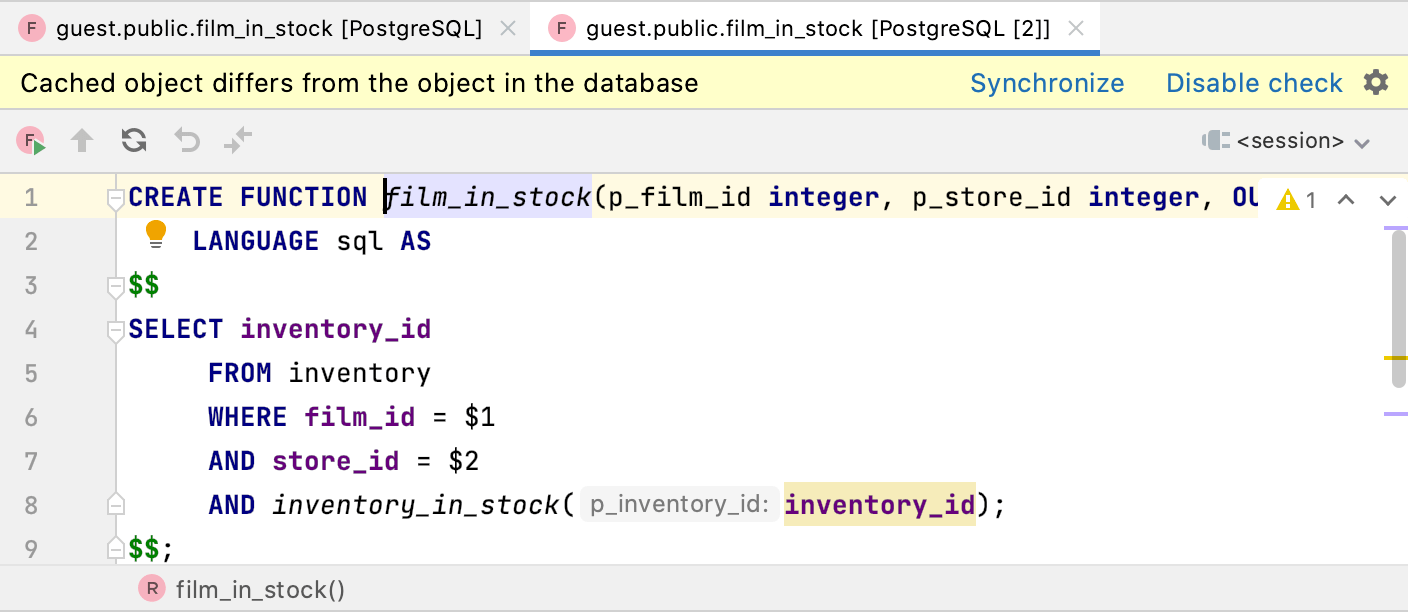Refresh the function definition using sync arrows icon
The height and width of the screenshot is (612, 1408).
133,141
